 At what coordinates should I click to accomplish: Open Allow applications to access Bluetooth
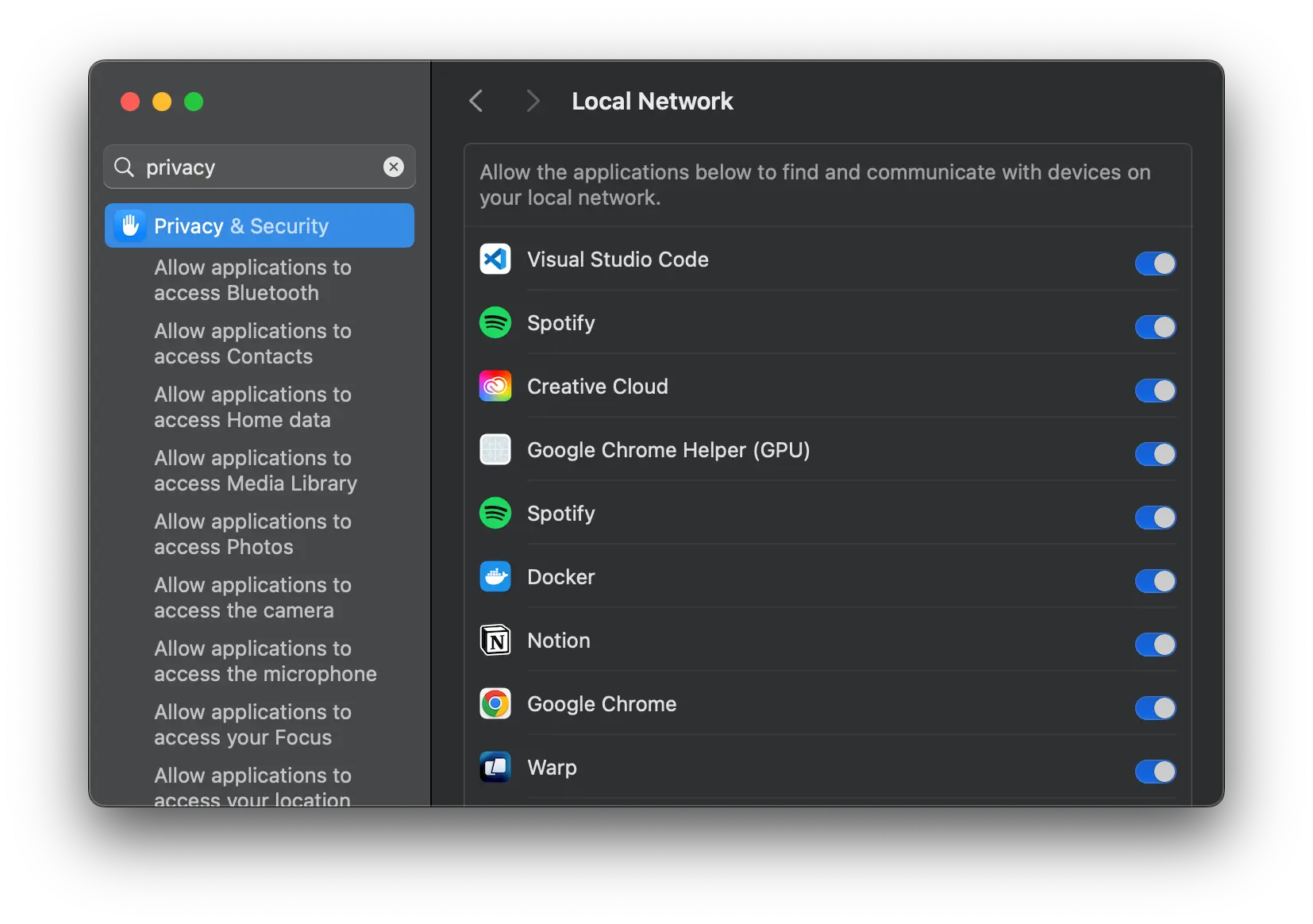(x=252, y=280)
